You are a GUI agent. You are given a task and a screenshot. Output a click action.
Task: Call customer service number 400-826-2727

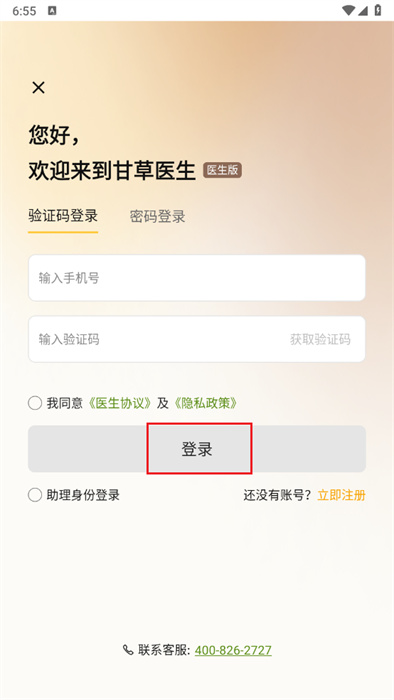click(x=233, y=650)
